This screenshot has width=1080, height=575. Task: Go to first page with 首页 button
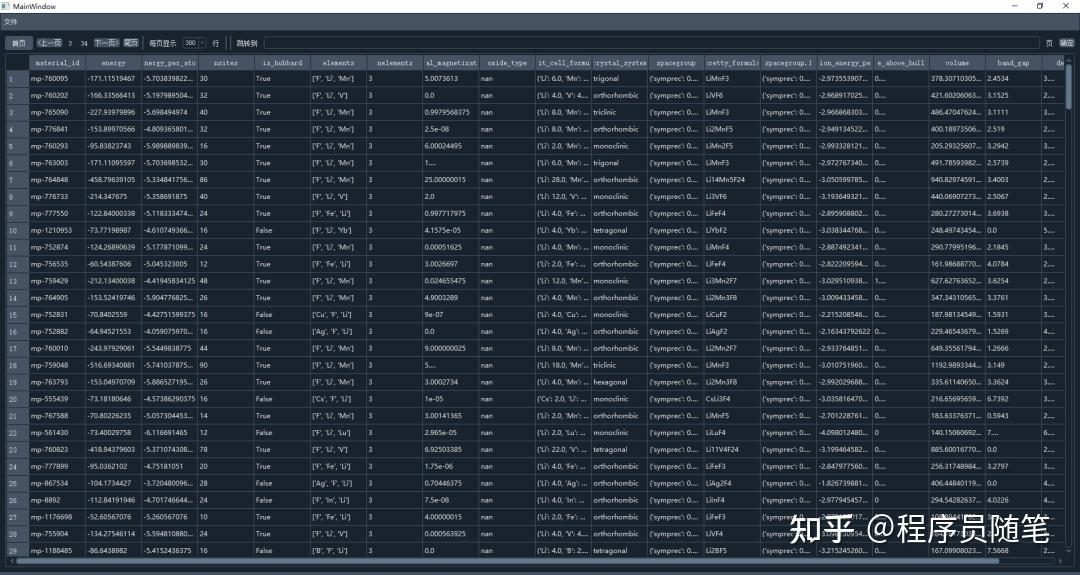click(x=18, y=43)
